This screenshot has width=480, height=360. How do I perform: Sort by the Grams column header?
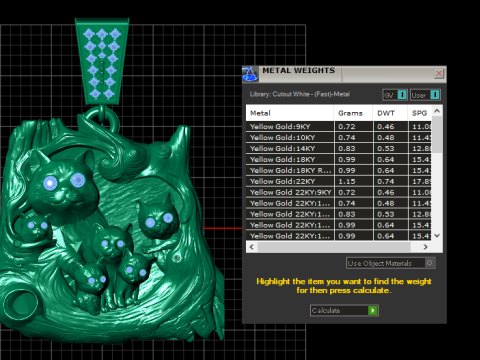click(353, 113)
